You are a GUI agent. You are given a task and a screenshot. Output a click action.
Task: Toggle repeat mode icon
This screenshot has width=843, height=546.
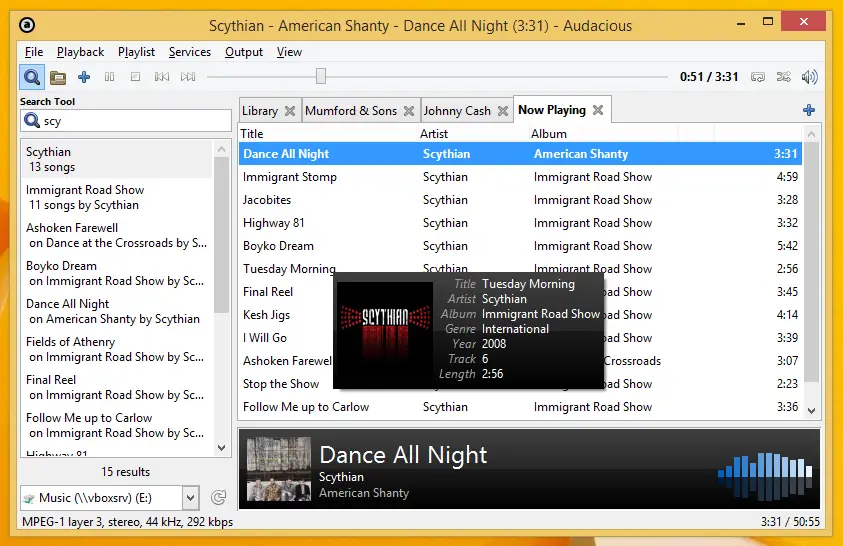[758, 77]
